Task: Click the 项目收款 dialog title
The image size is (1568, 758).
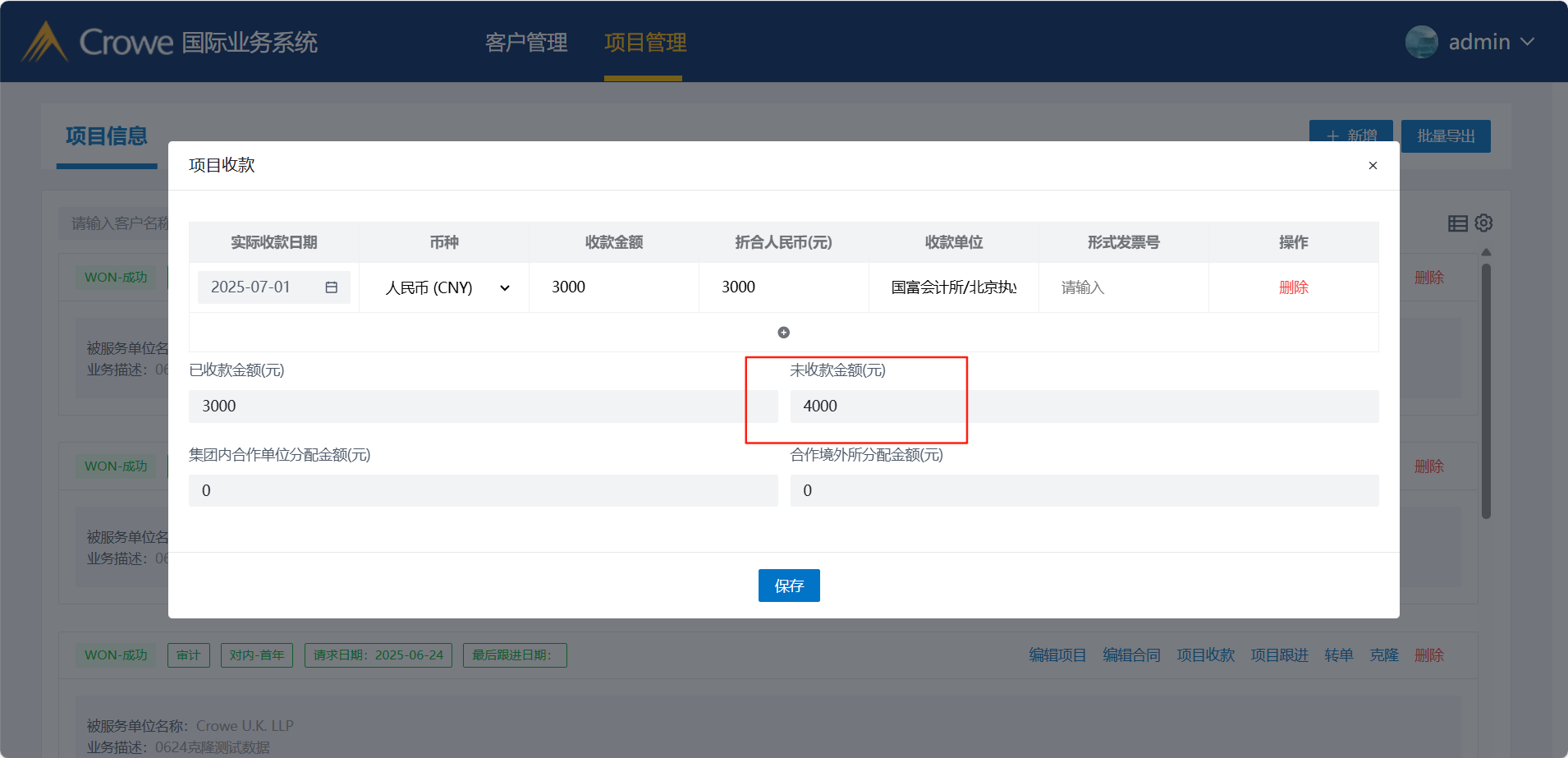Action: (222, 165)
